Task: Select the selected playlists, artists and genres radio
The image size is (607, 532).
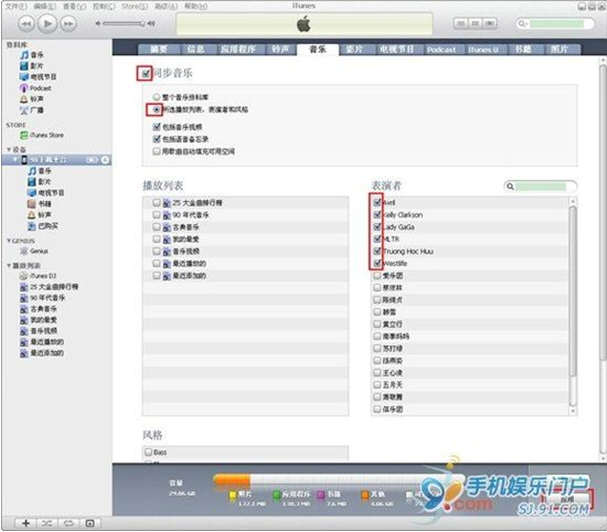Action: point(156,110)
